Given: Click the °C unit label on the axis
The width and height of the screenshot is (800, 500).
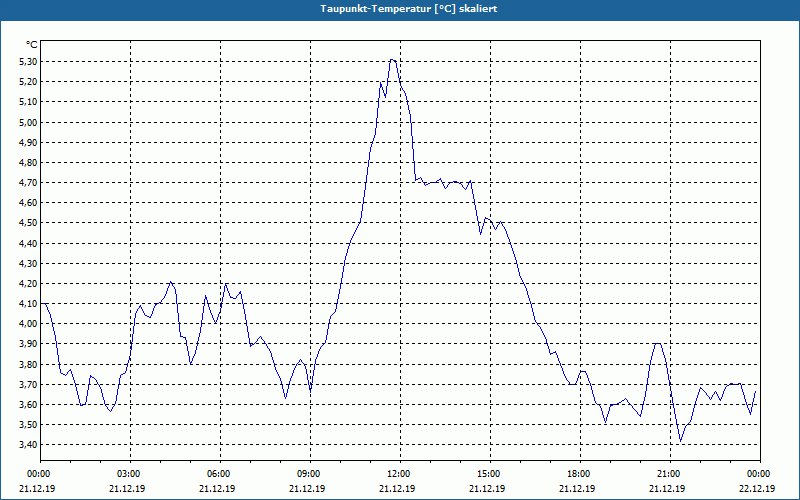Looking at the screenshot, I should 32,45.
